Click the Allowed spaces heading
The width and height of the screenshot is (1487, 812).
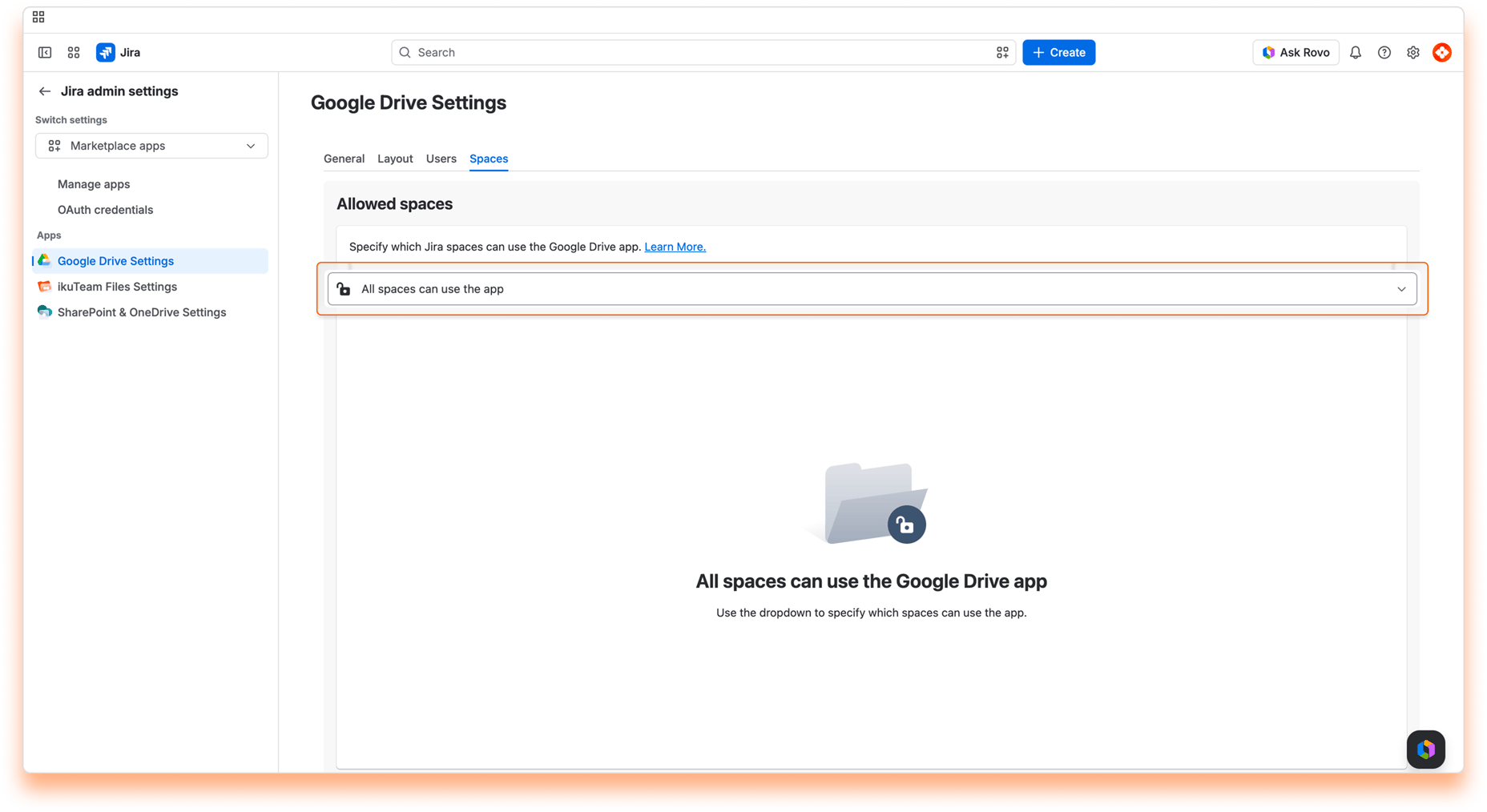[x=394, y=204]
